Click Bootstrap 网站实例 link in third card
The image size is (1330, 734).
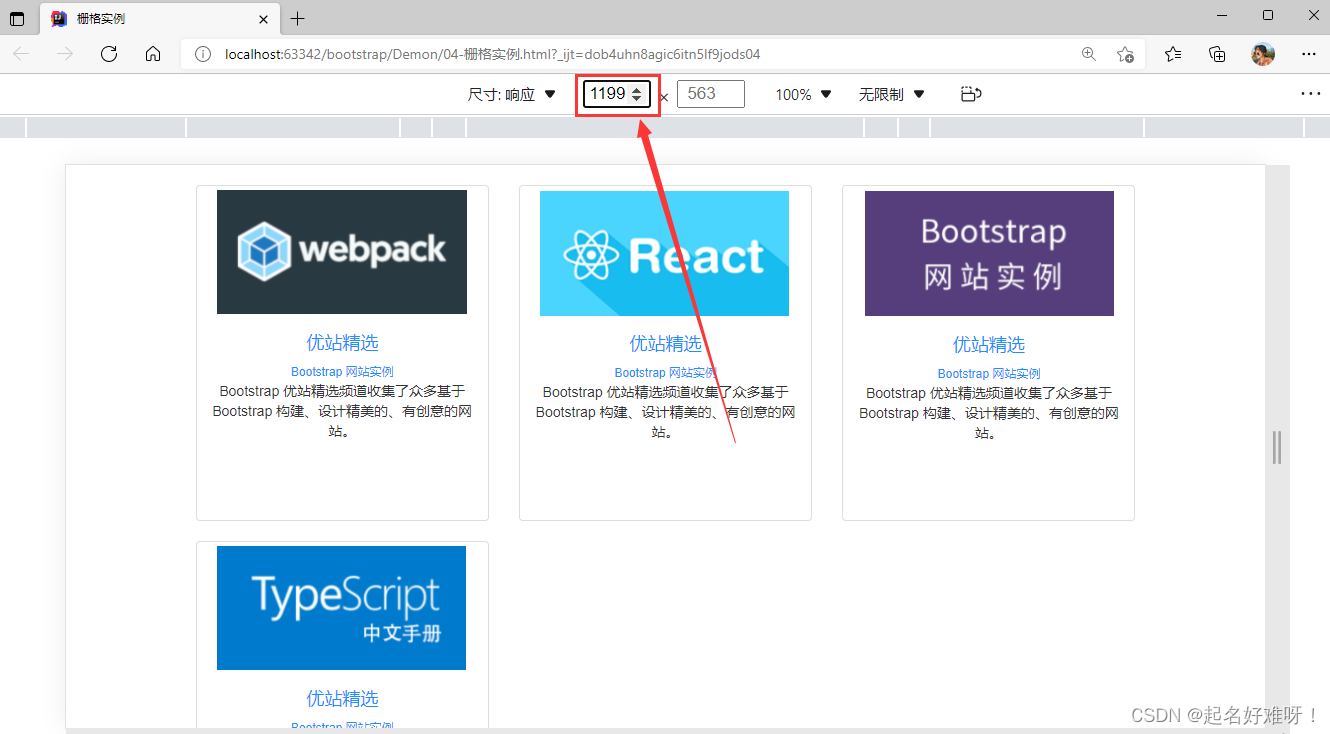[x=988, y=374]
